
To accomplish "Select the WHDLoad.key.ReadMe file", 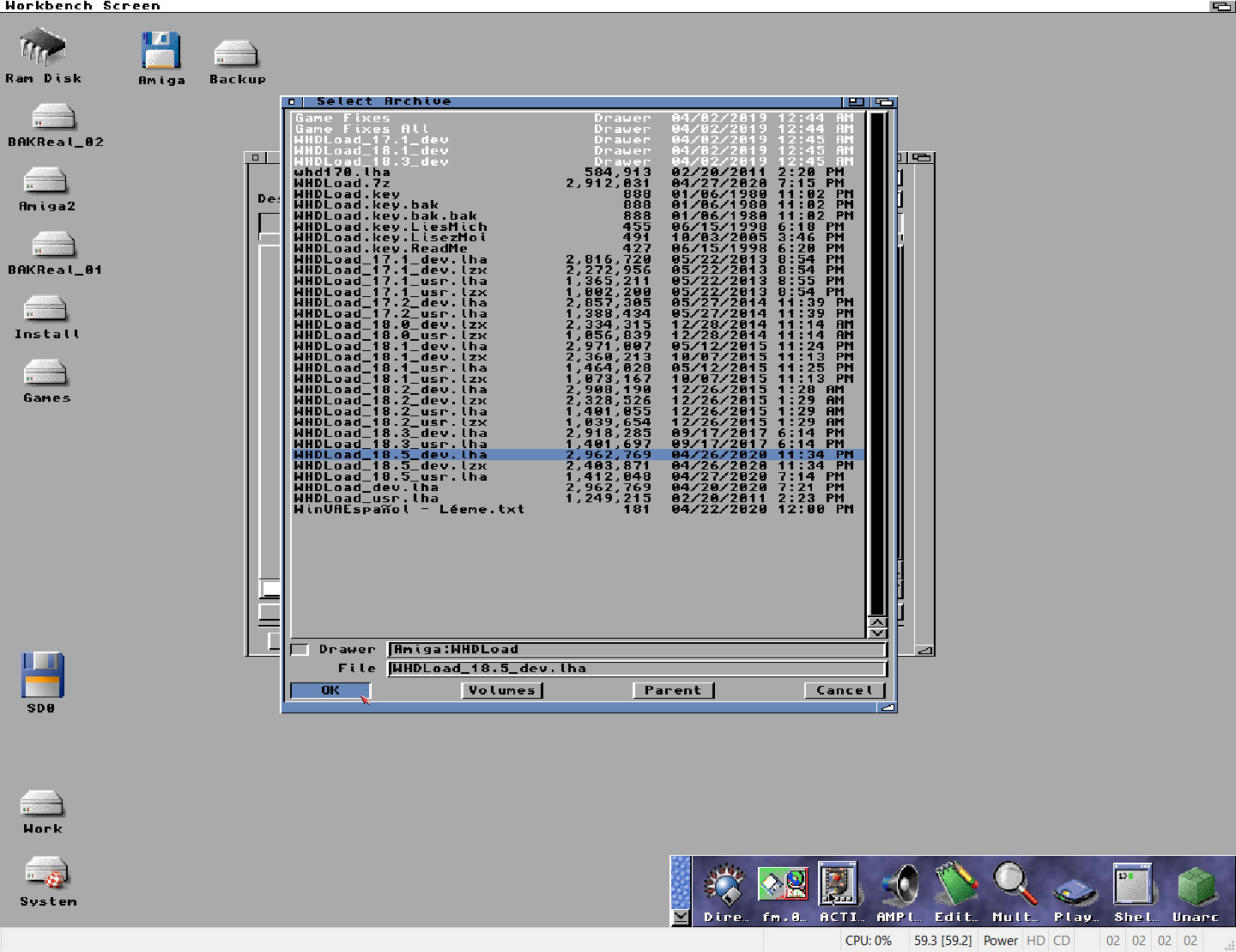I will [577, 249].
